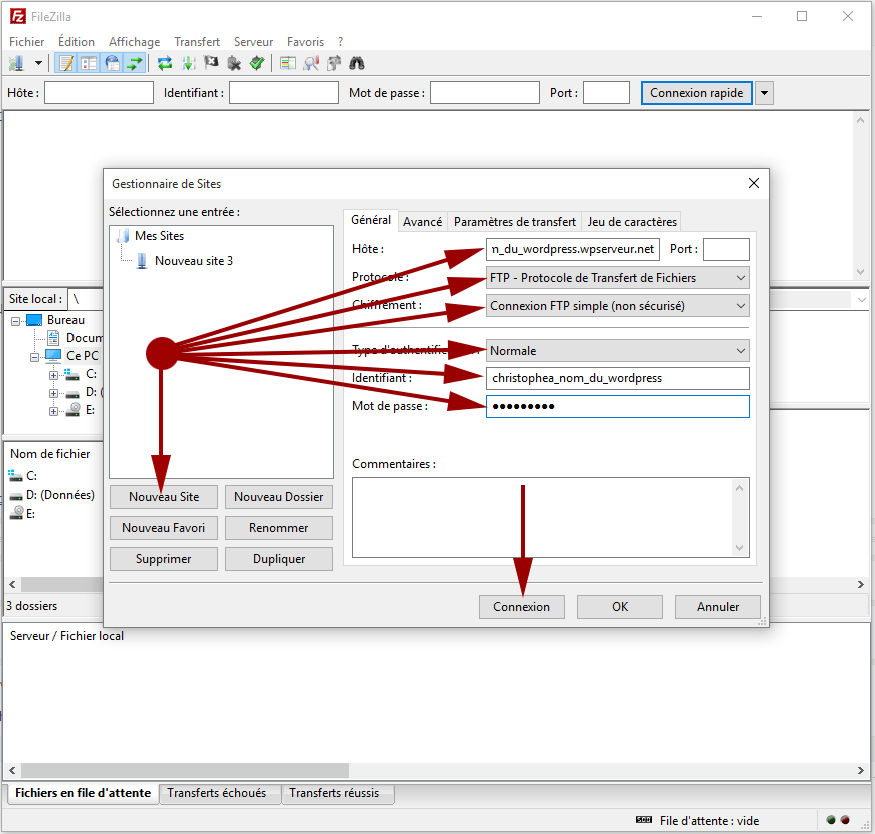Click the Nouveau Site button
This screenshot has height=834, width=875.
[164, 497]
